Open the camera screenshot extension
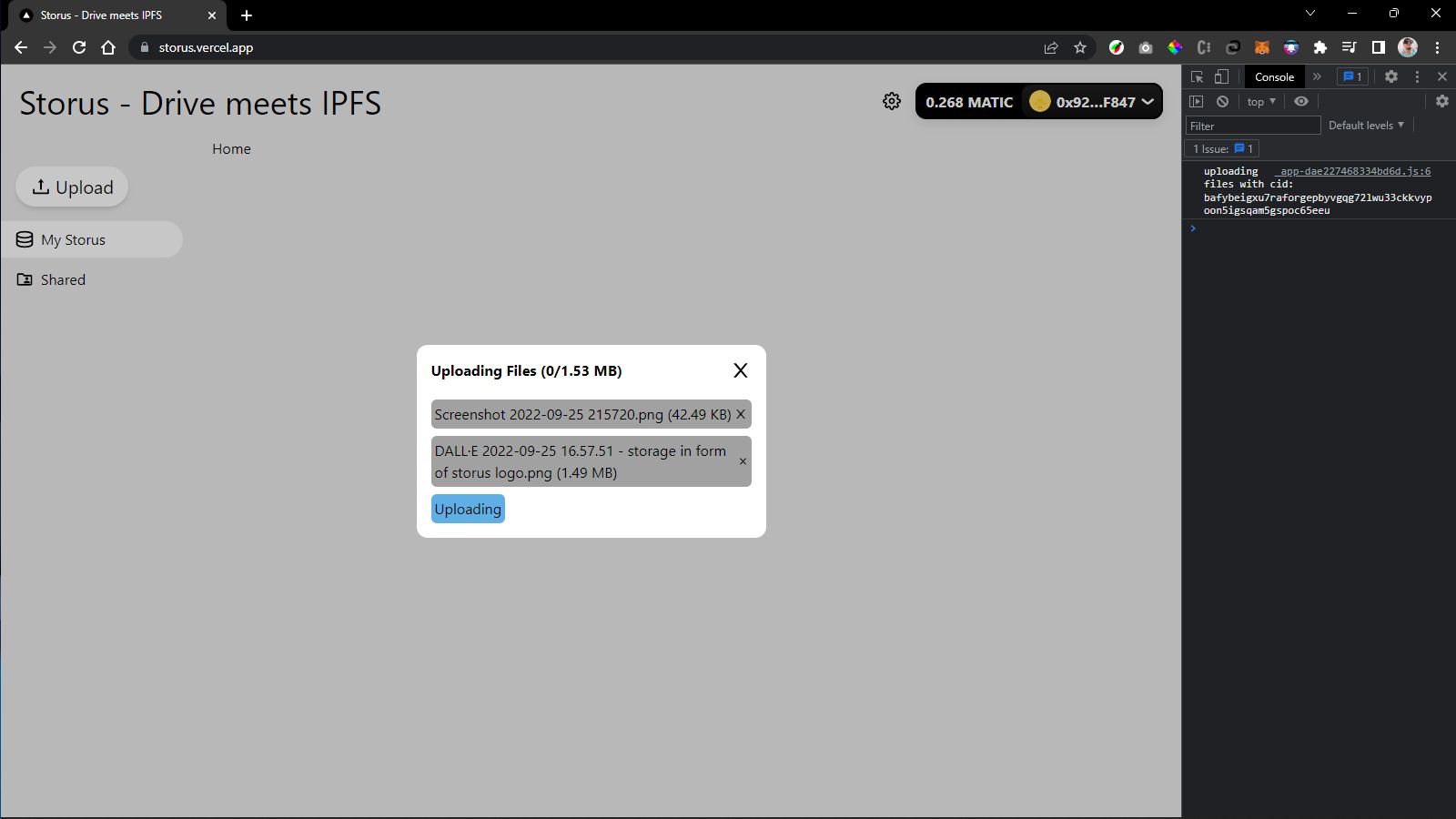The height and width of the screenshot is (819, 1456). pyautogui.click(x=1146, y=47)
